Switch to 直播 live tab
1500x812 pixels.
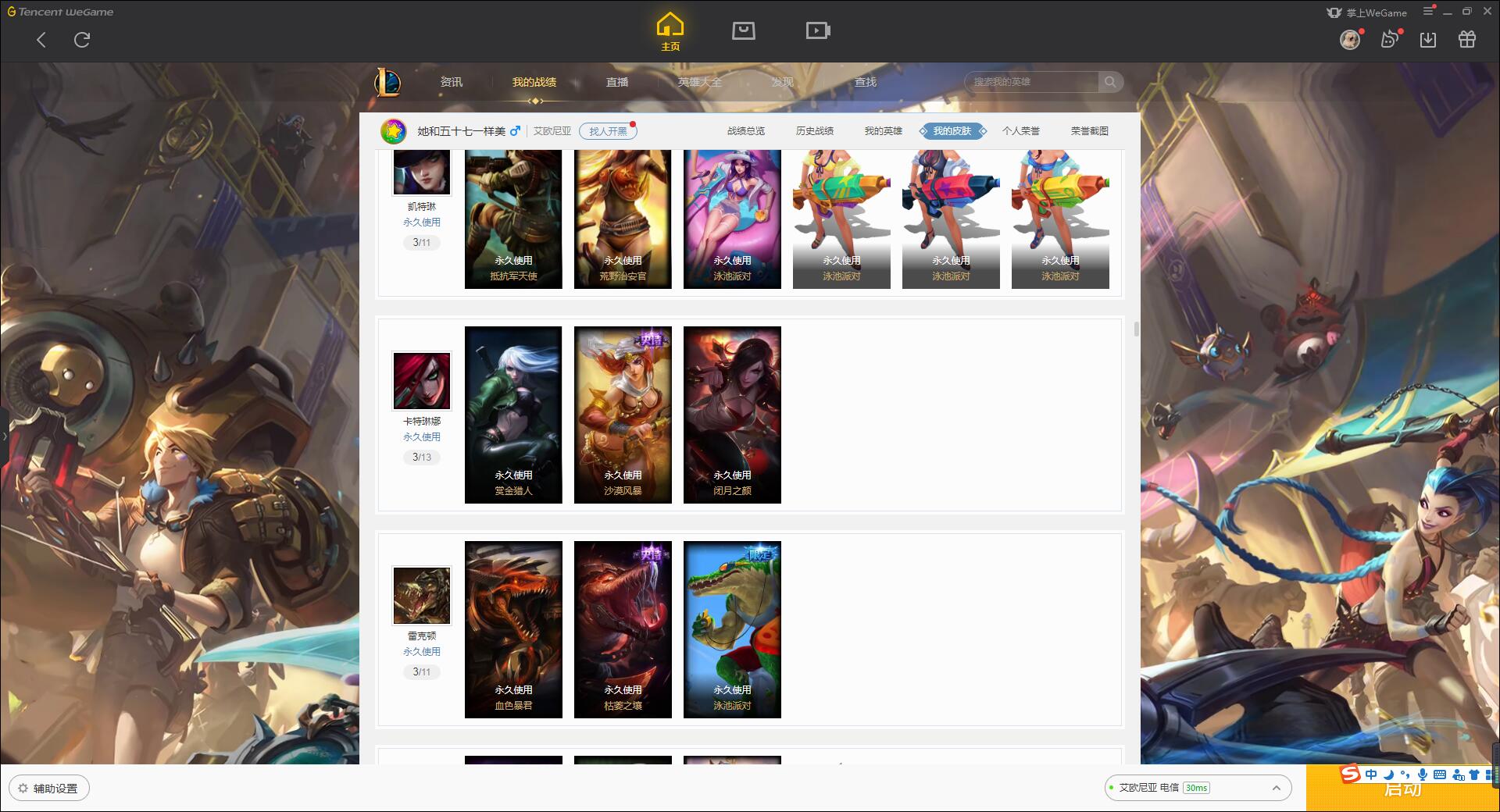click(617, 82)
